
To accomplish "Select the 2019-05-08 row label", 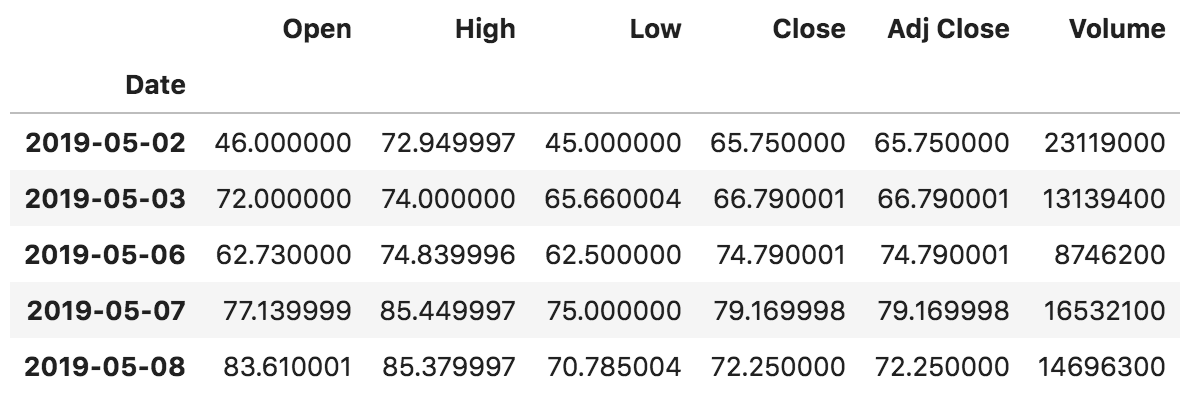I will [x=105, y=366].
